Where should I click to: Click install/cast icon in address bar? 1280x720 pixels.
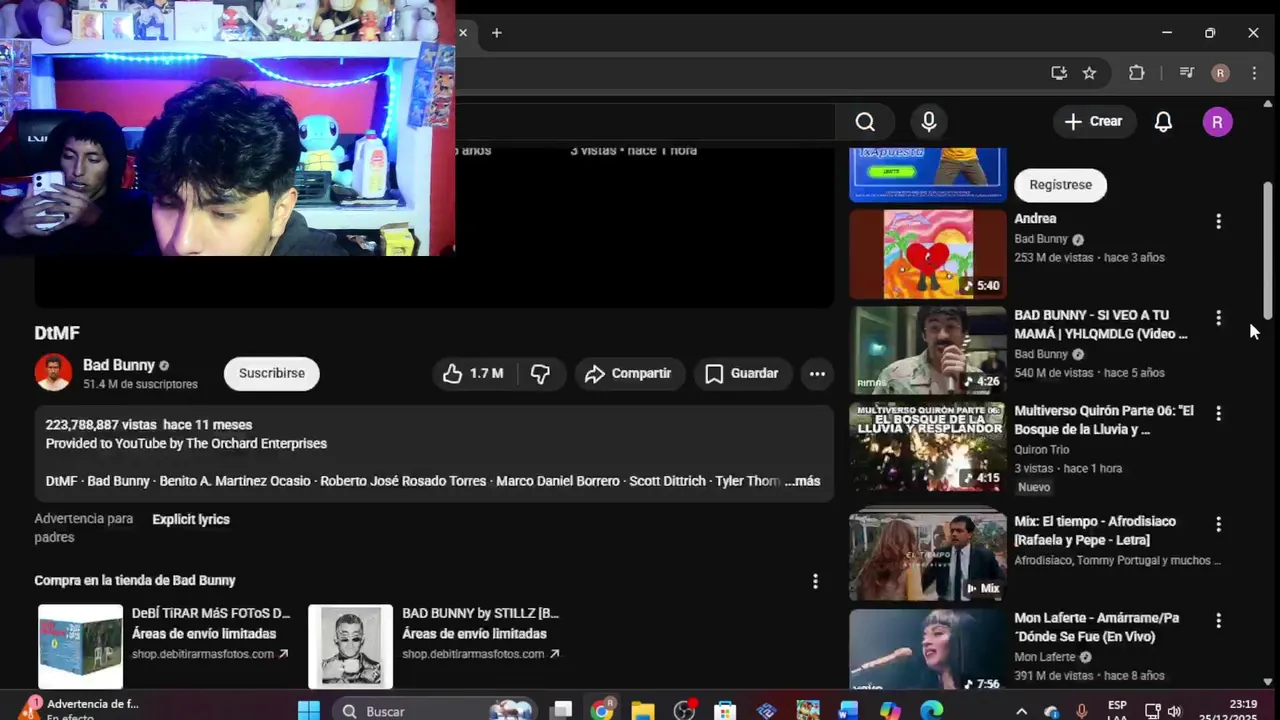pos(1059,73)
